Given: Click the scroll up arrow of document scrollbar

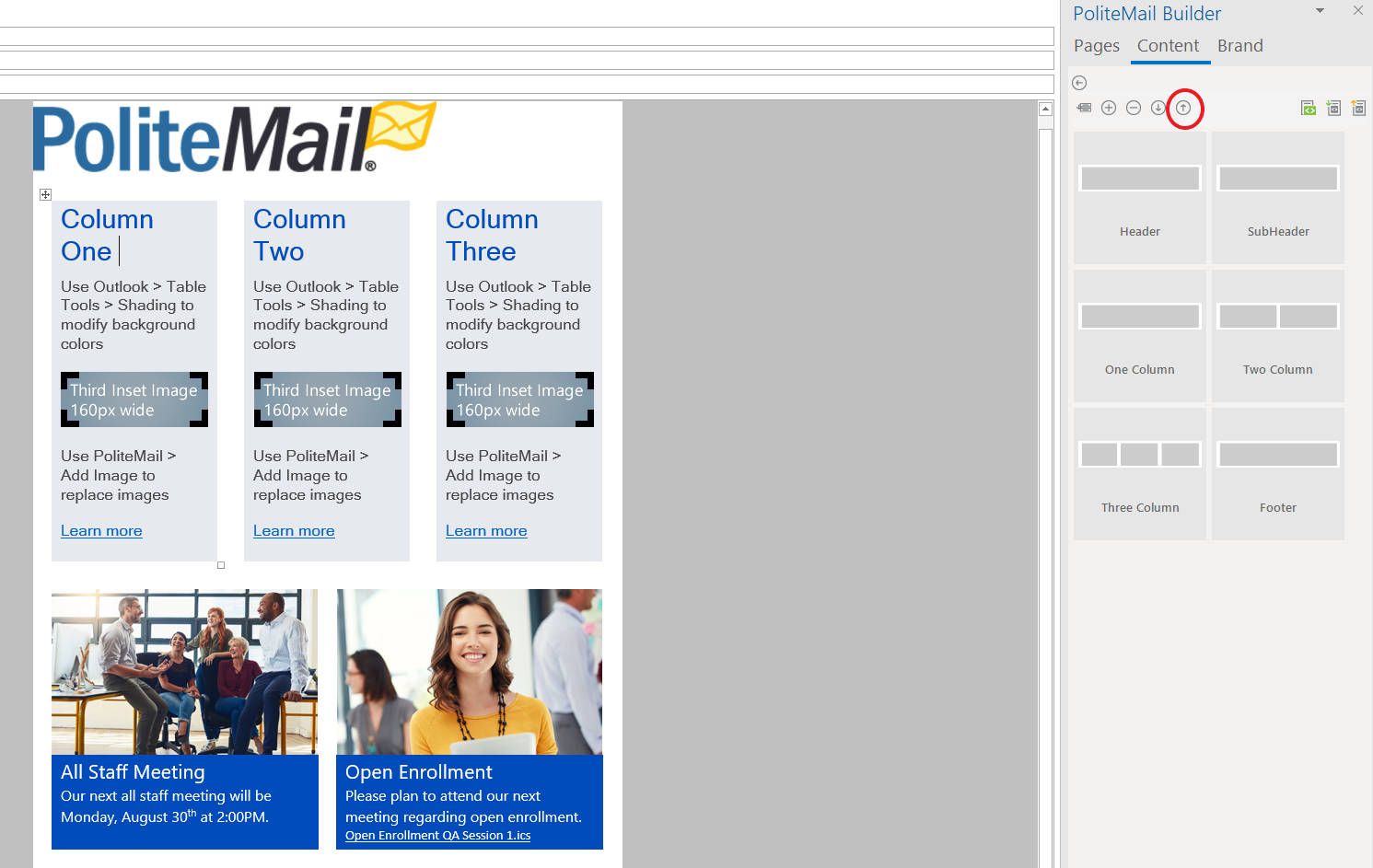Looking at the screenshot, I should pyautogui.click(x=1045, y=110).
